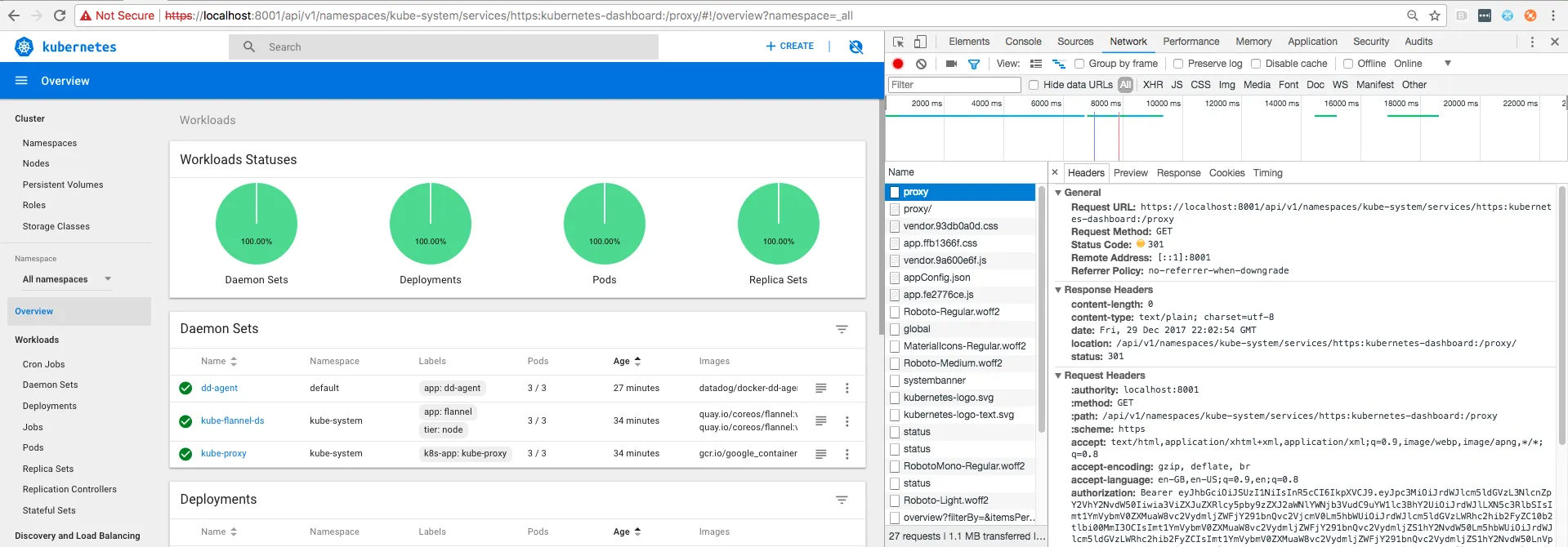Open the Cookies tab of the request
This screenshot has width=1568, height=547.
point(1227,173)
